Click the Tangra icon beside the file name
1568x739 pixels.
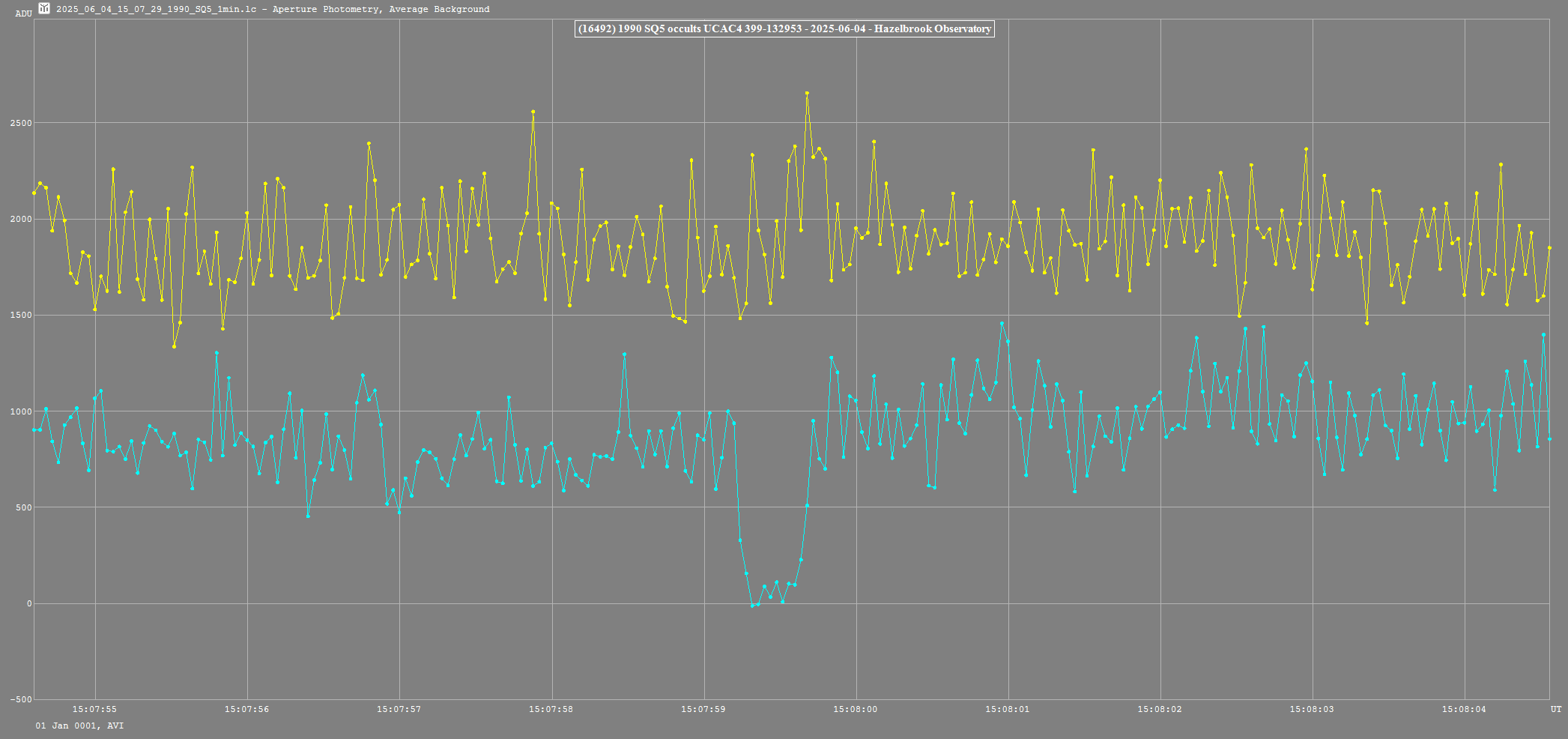pyautogui.click(x=44, y=9)
